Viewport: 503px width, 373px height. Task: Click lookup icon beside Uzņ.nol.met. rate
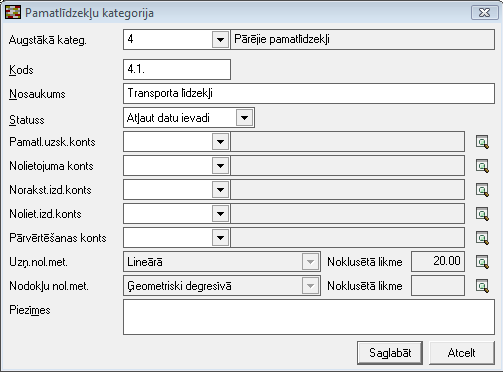coord(482,262)
